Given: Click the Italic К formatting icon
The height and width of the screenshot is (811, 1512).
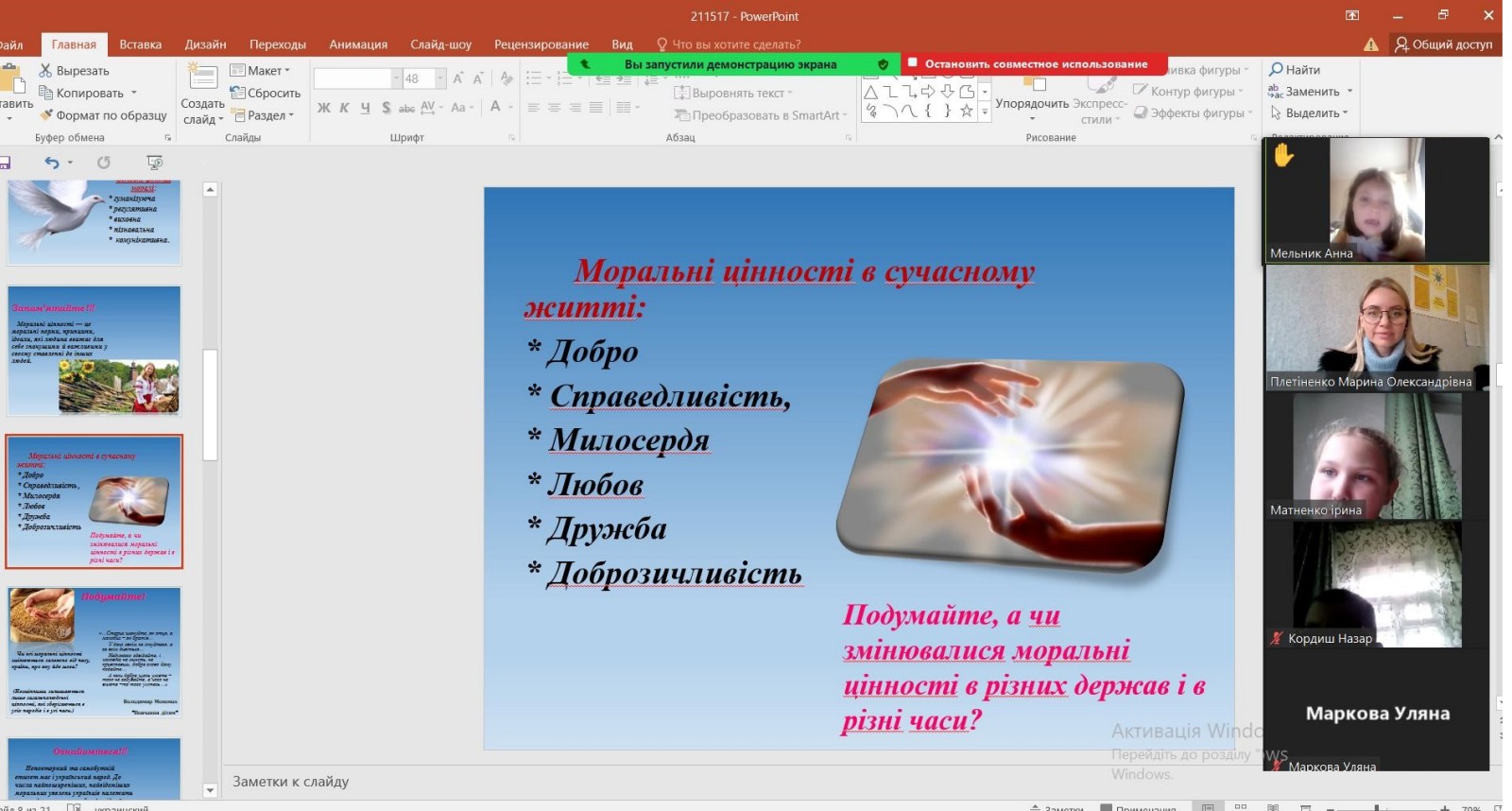Looking at the screenshot, I should [344, 108].
